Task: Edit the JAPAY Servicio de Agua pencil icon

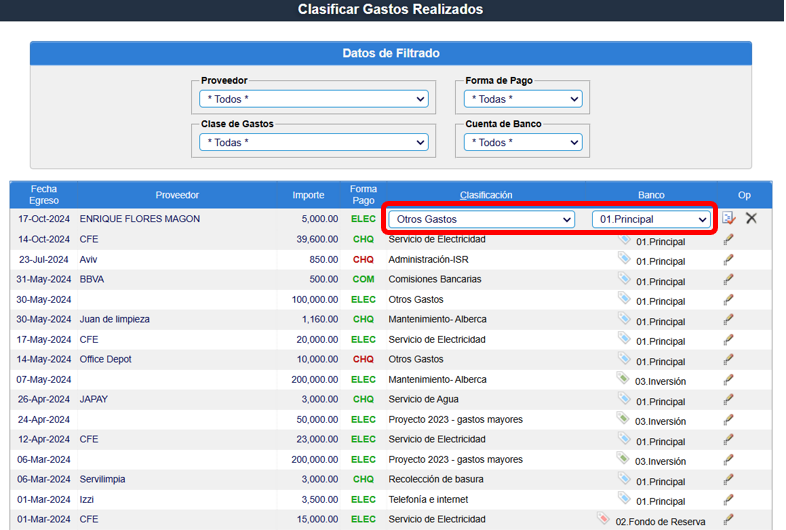Action: pos(728,400)
